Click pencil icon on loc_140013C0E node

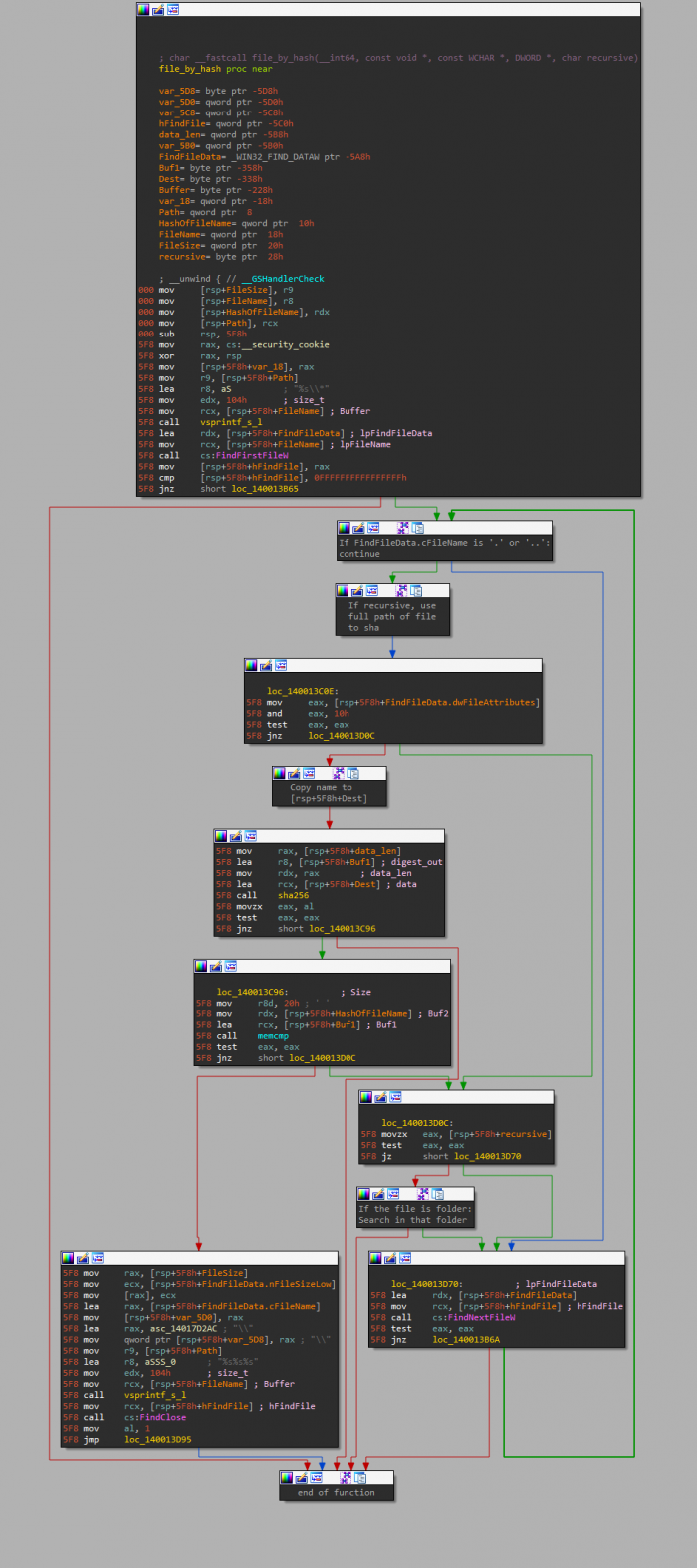[266, 665]
